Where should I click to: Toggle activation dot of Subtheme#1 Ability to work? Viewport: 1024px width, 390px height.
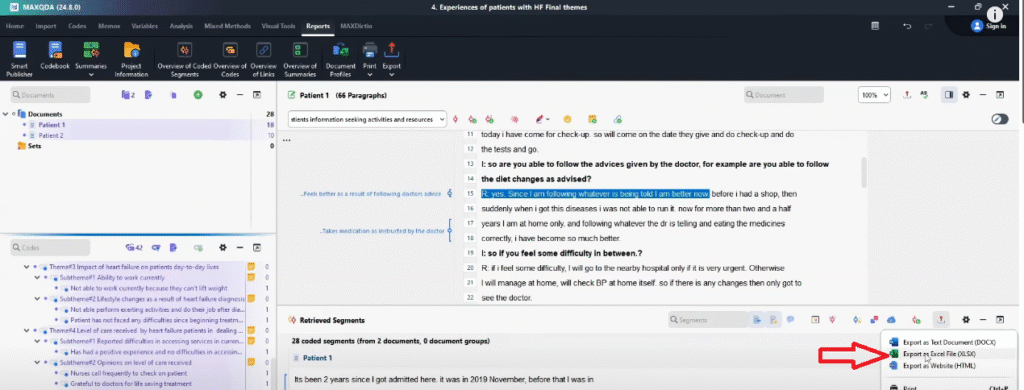click(47, 278)
